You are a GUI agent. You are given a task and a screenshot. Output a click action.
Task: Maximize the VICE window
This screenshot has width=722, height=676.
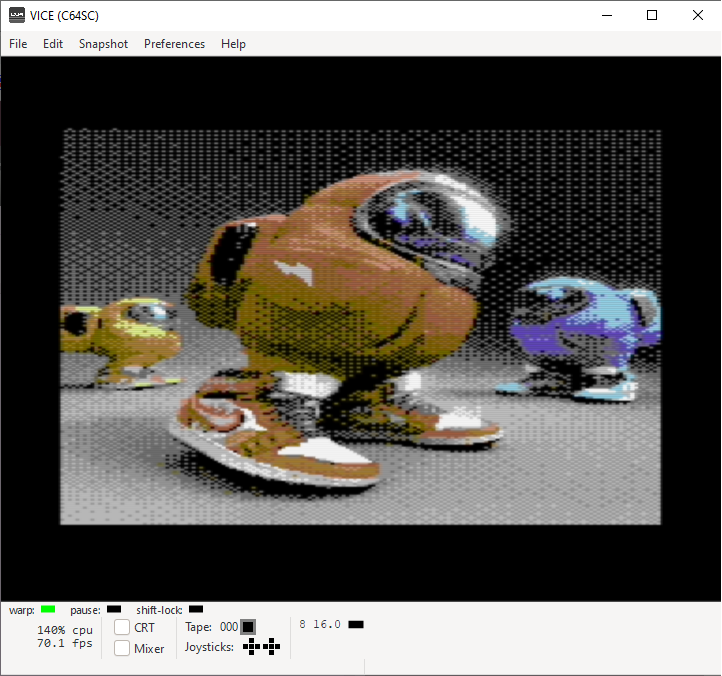pos(652,15)
